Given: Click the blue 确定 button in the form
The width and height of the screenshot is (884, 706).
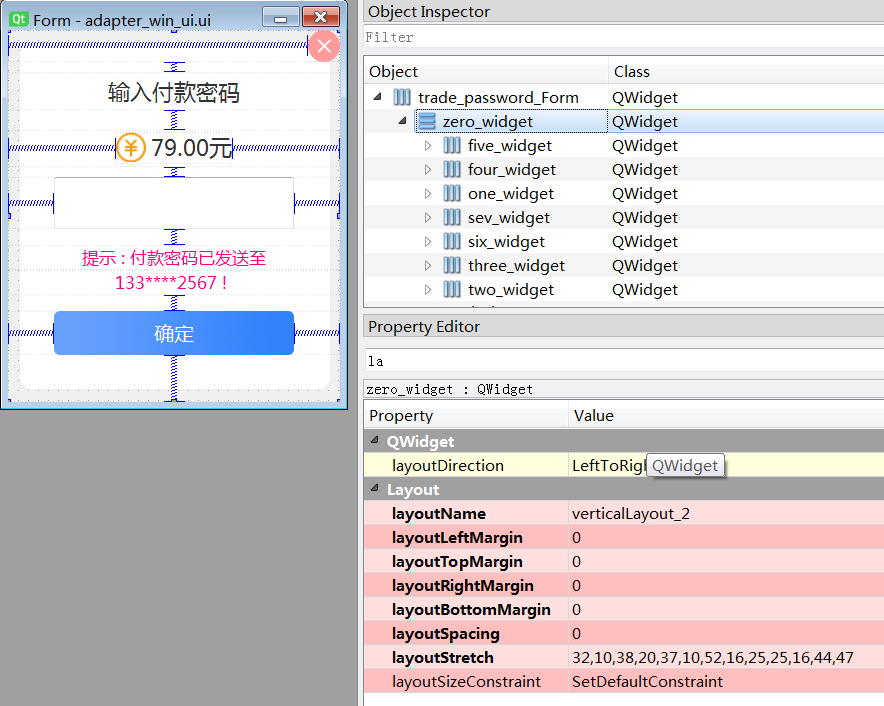Looking at the screenshot, I should pyautogui.click(x=174, y=333).
